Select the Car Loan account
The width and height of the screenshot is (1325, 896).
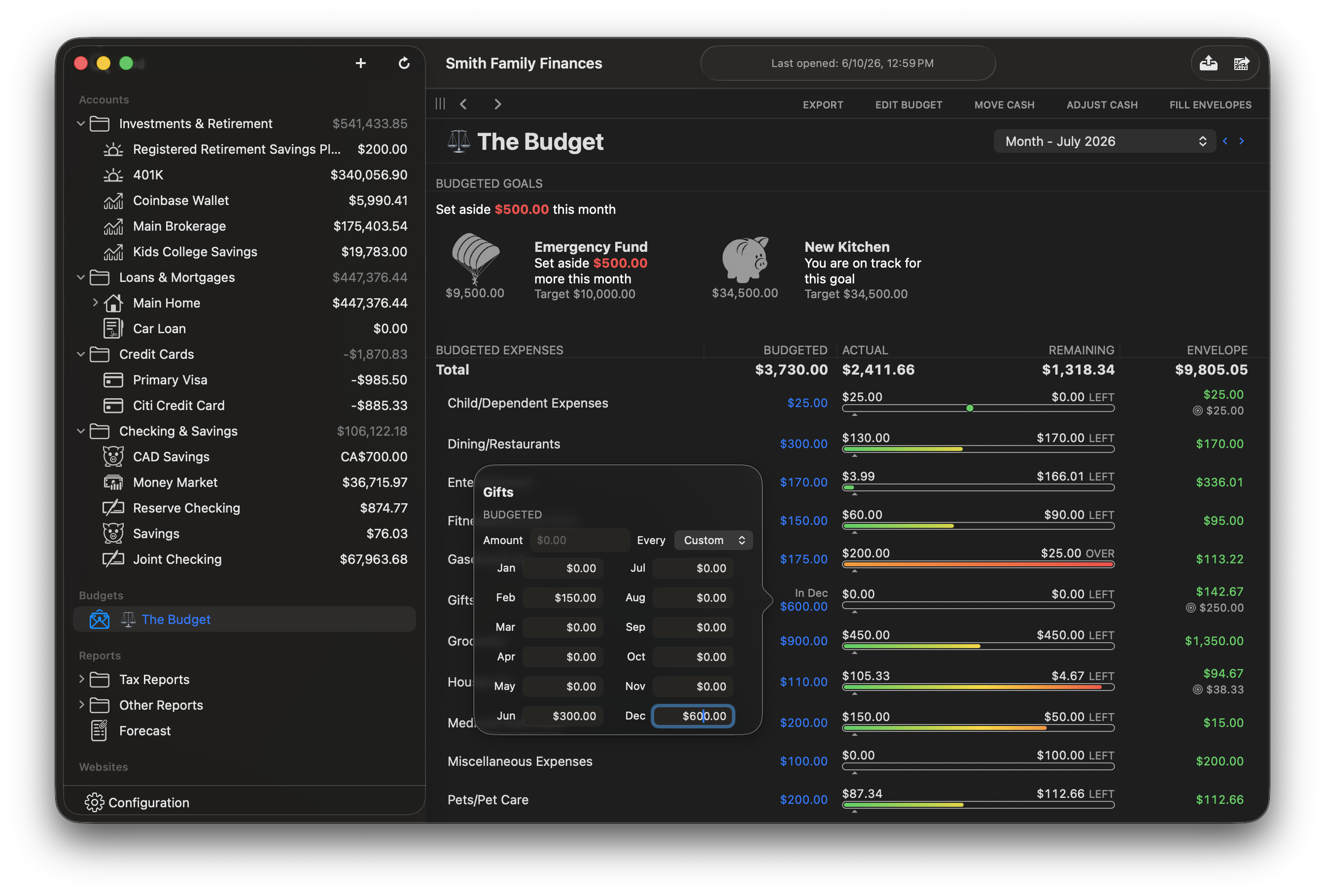click(255, 329)
